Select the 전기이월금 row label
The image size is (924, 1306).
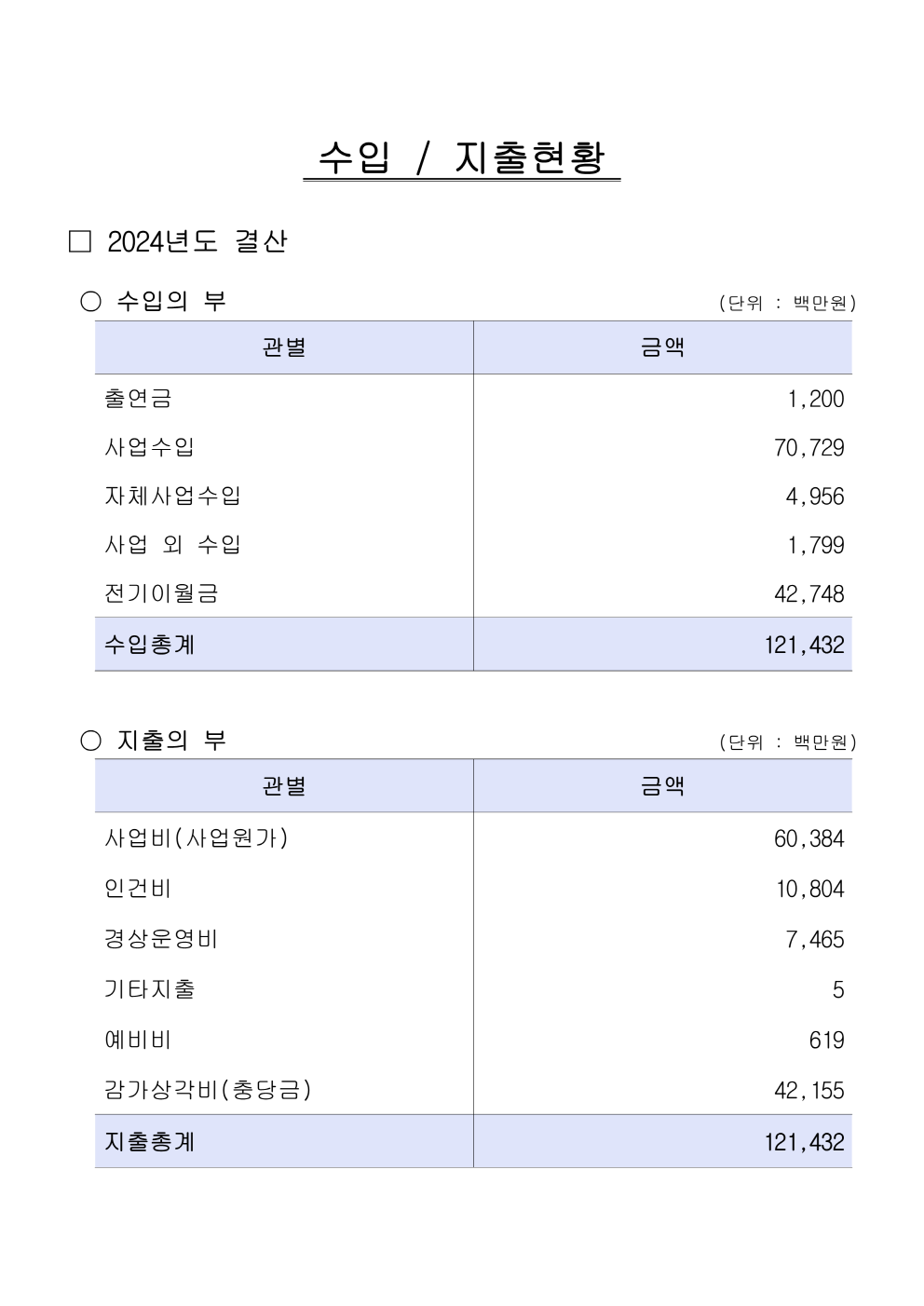[161, 593]
